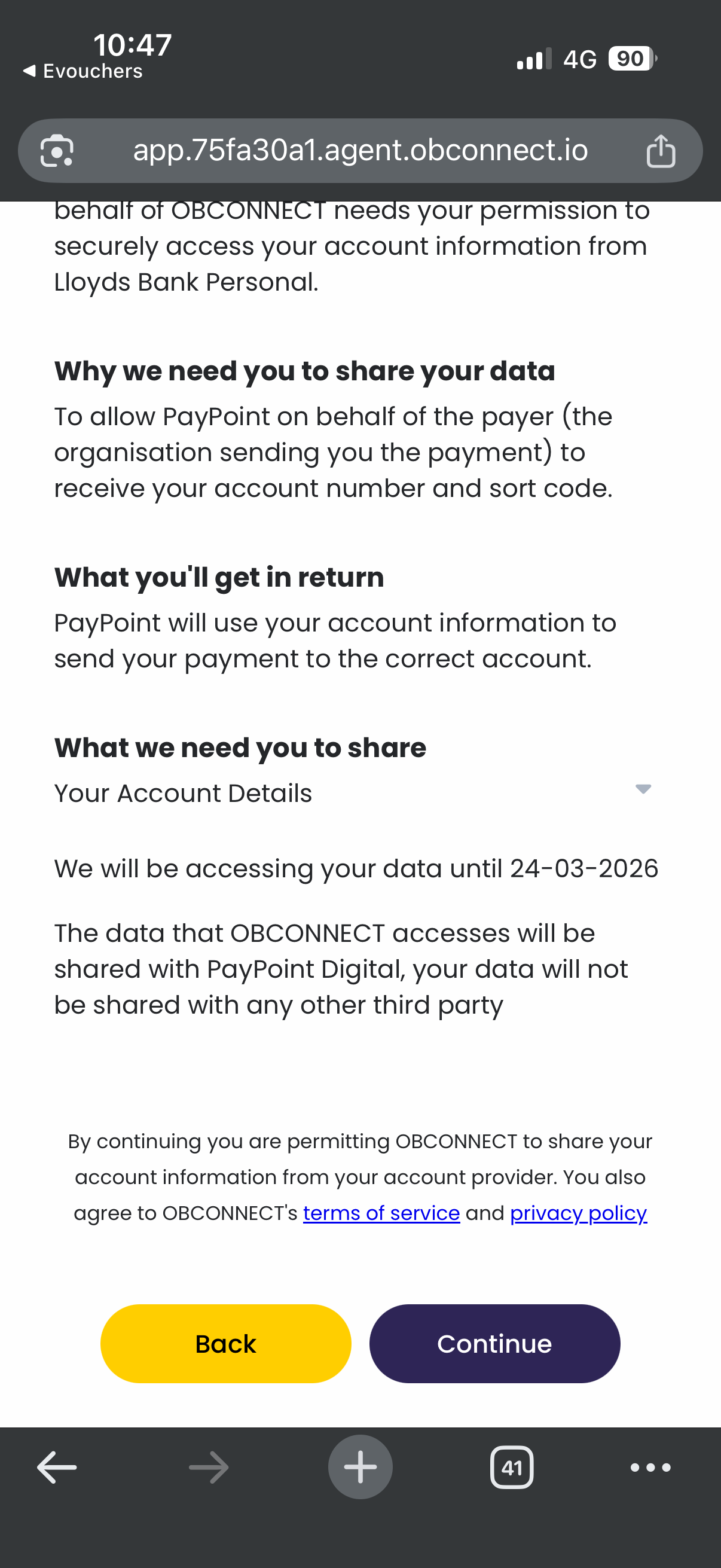Tap the share icon beside the URL
The height and width of the screenshot is (1568, 721).
(660, 151)
